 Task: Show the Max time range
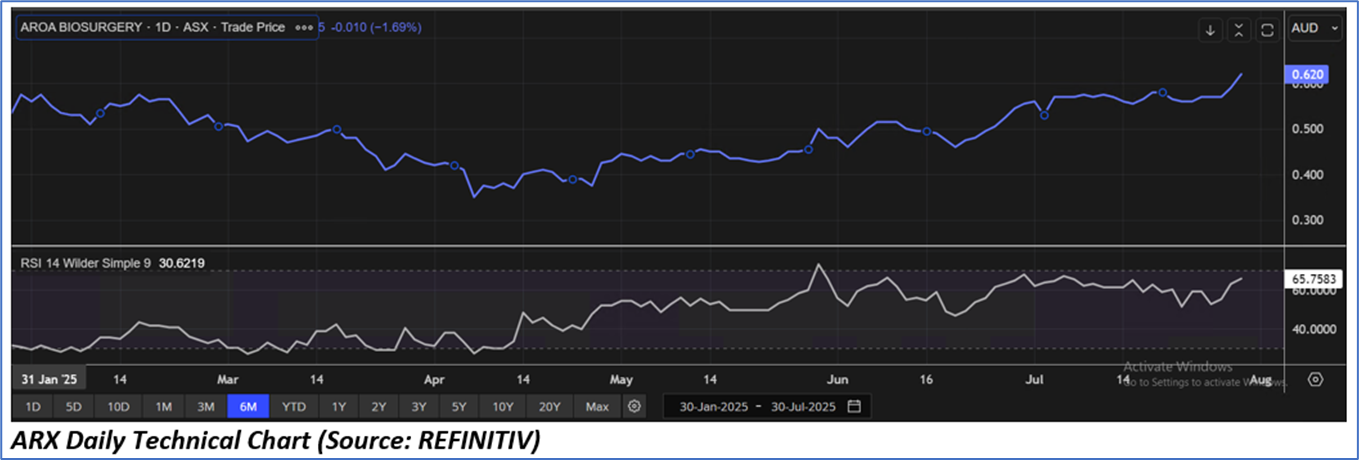[x=597, y=407]
